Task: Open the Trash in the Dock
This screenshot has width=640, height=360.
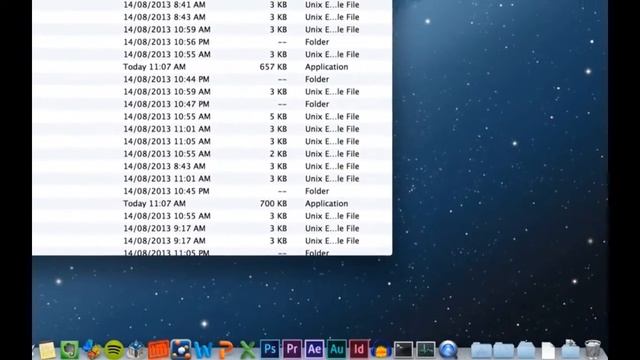Action: [593, 350]
